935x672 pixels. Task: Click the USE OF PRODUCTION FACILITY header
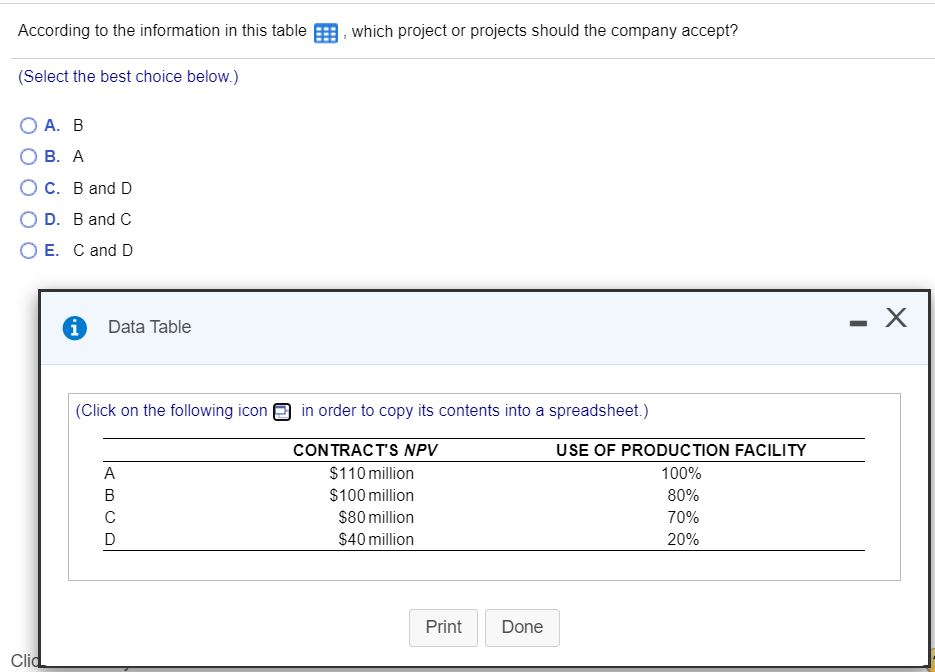point(681,450)
